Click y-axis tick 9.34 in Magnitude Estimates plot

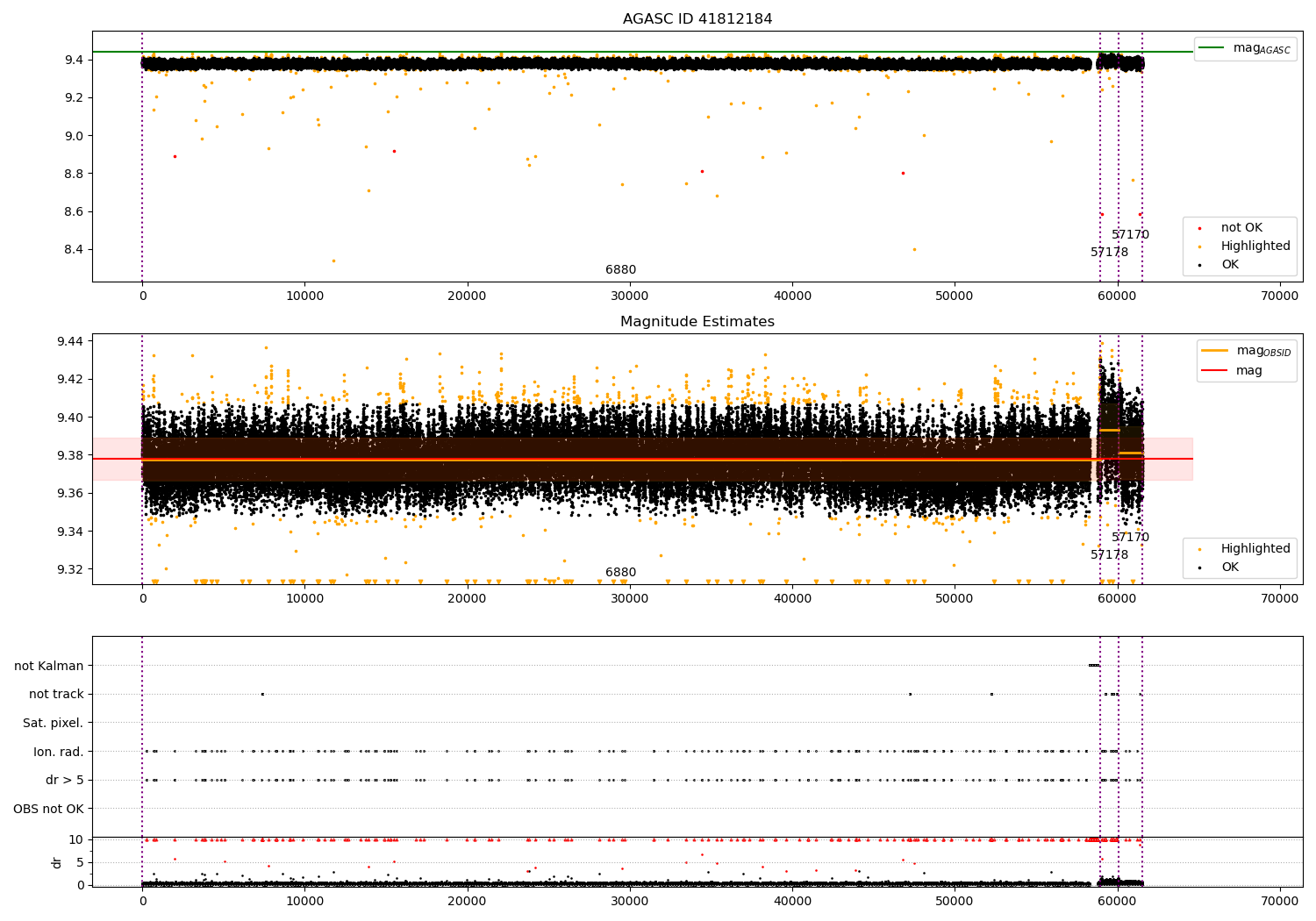[x=71, y=532]
